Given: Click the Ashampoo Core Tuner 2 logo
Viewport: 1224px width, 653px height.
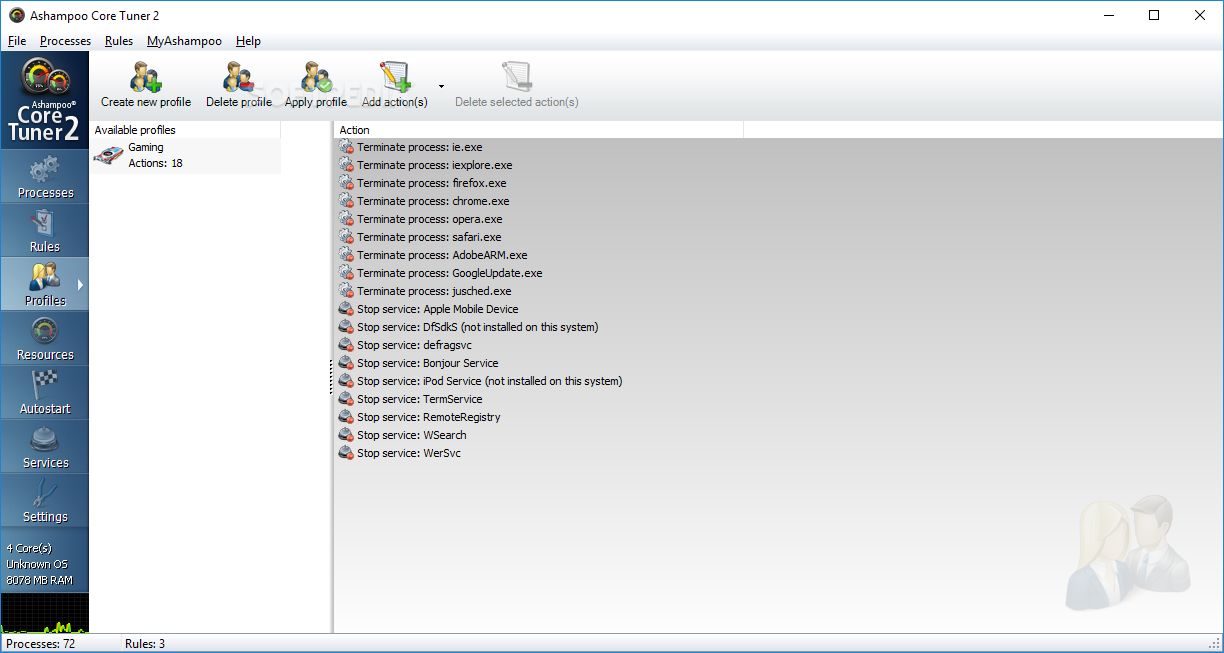Looking at the screenshot, I should [45, 101].
